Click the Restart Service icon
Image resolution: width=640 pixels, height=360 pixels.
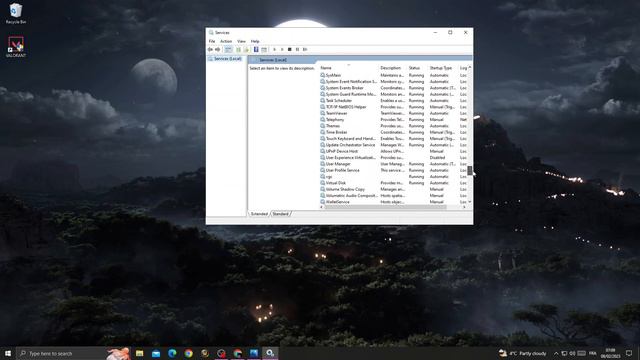coord(305,49)
